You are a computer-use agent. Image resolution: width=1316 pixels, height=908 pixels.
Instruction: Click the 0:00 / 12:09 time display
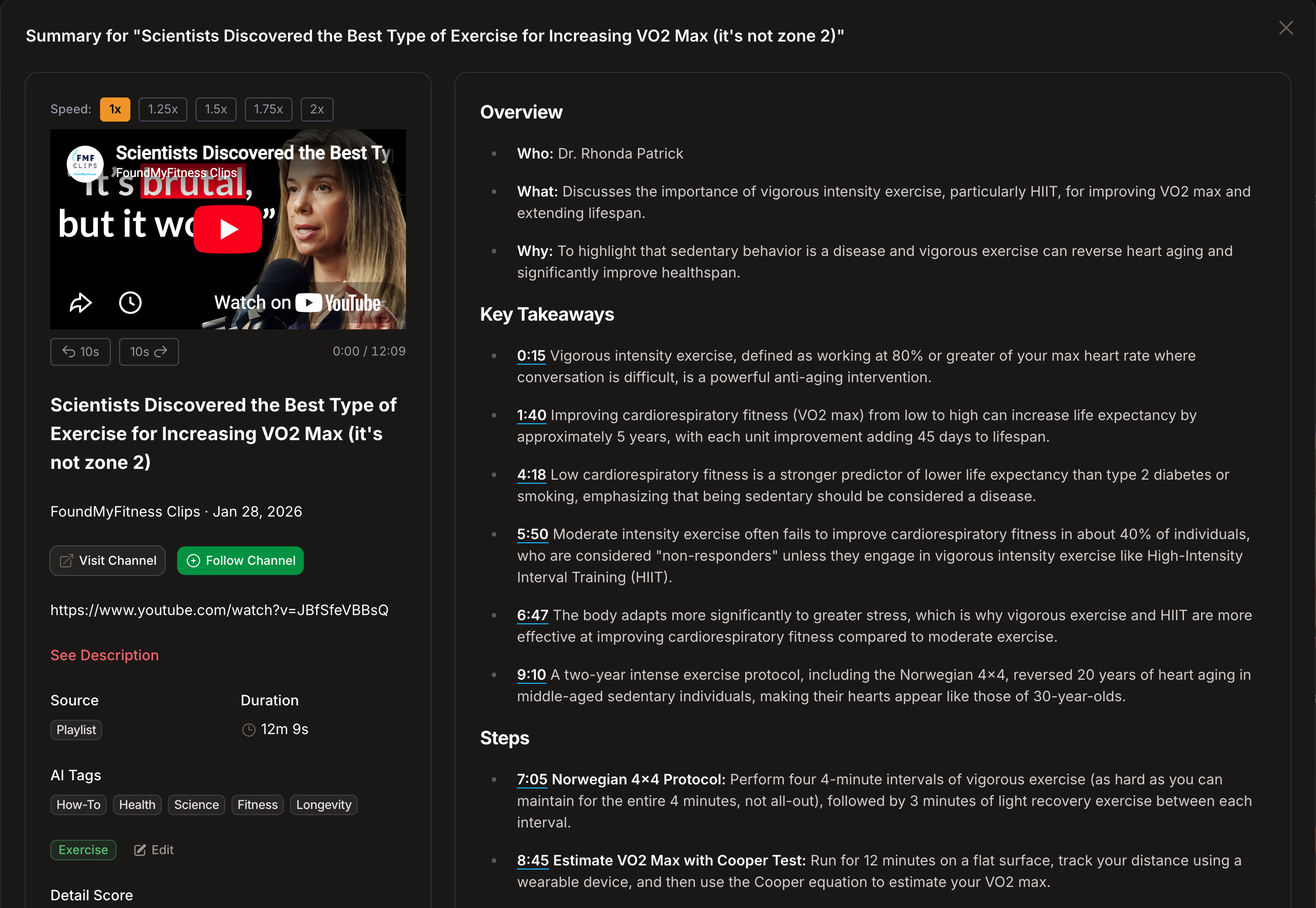pyautogui.click(x=370, y=351)
